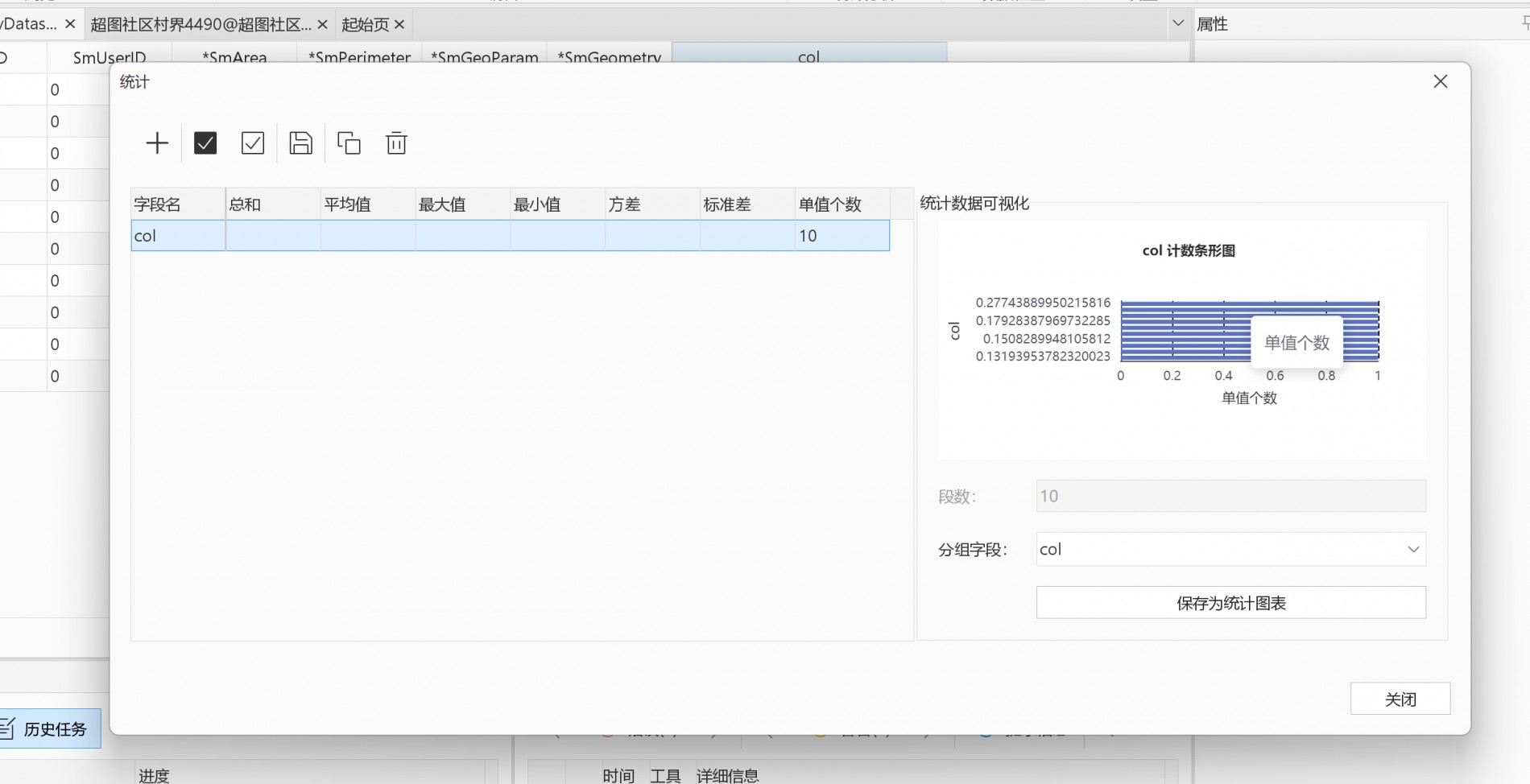1530x784 pixels.
Task: Close the 超图社区村界4490 tab
Action: click(x=322, y=24)
